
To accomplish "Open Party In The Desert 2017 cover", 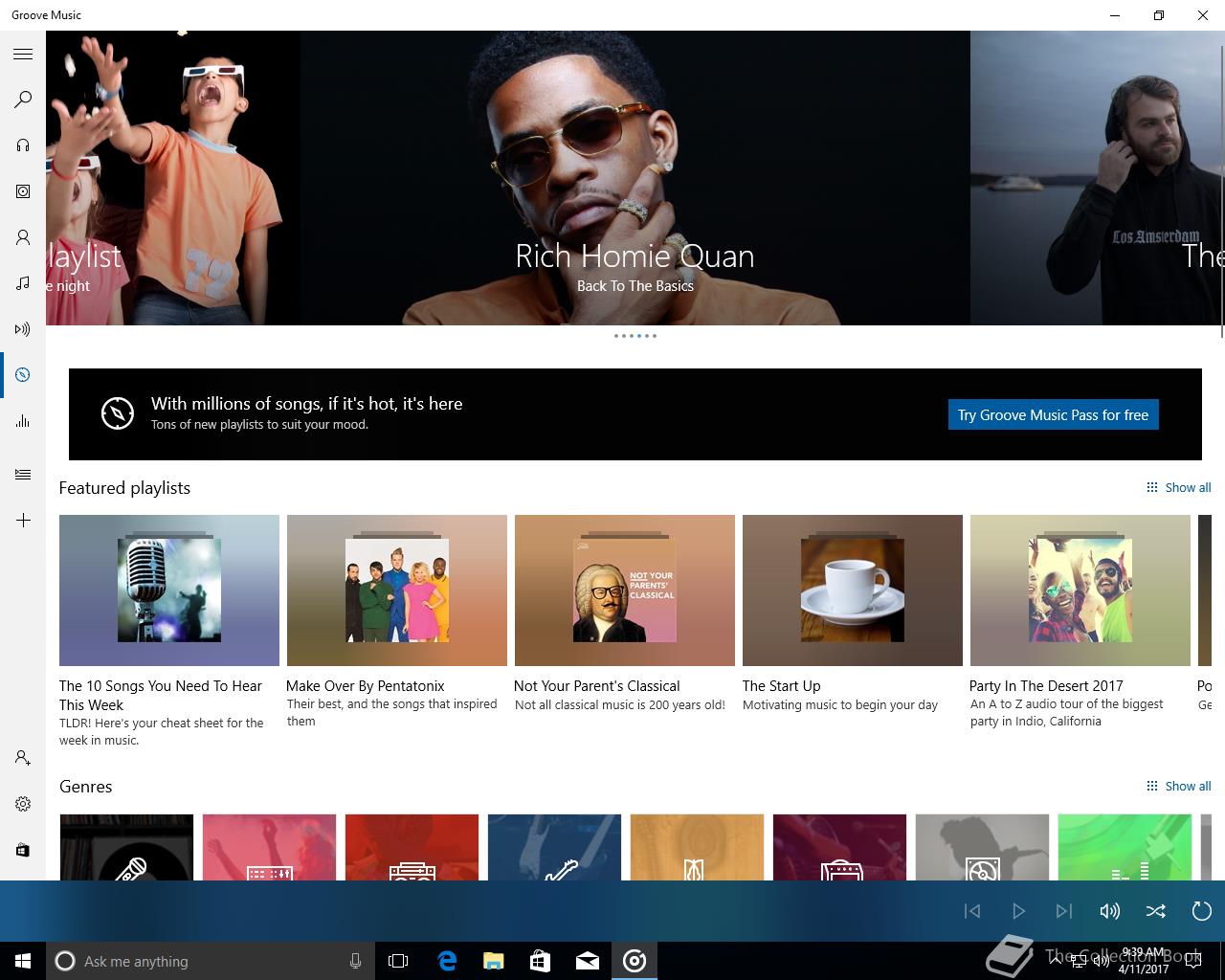I will click(x=1080, y=590).
